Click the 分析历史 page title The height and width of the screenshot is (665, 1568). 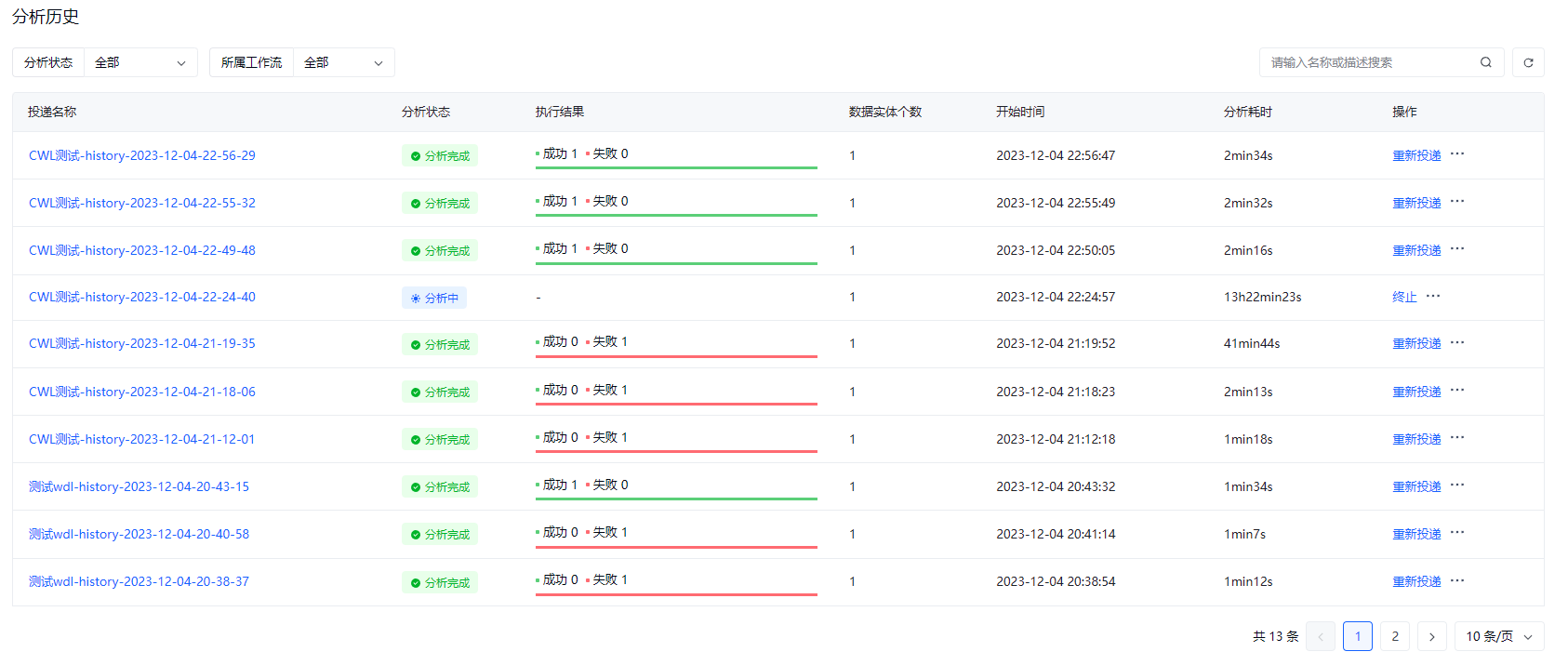[x=46, y=17]
